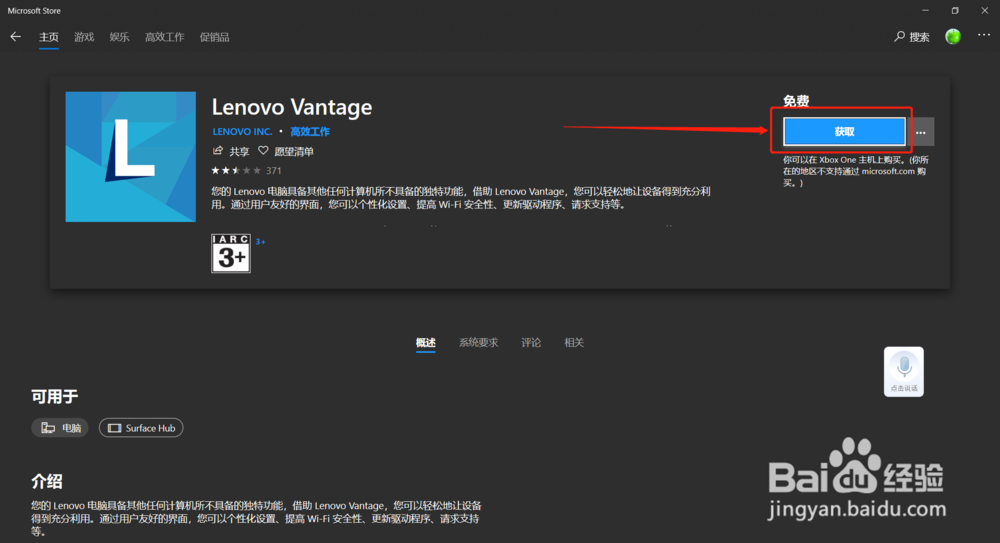Open the top-right more options menu
This screenshot has width=1000, height=543.
pos(983,36)
